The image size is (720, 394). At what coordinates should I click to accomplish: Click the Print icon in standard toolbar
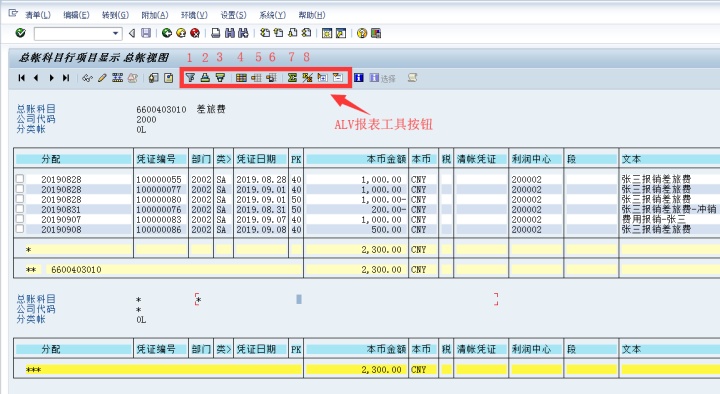pyautogui.click(x=215, y=33)
